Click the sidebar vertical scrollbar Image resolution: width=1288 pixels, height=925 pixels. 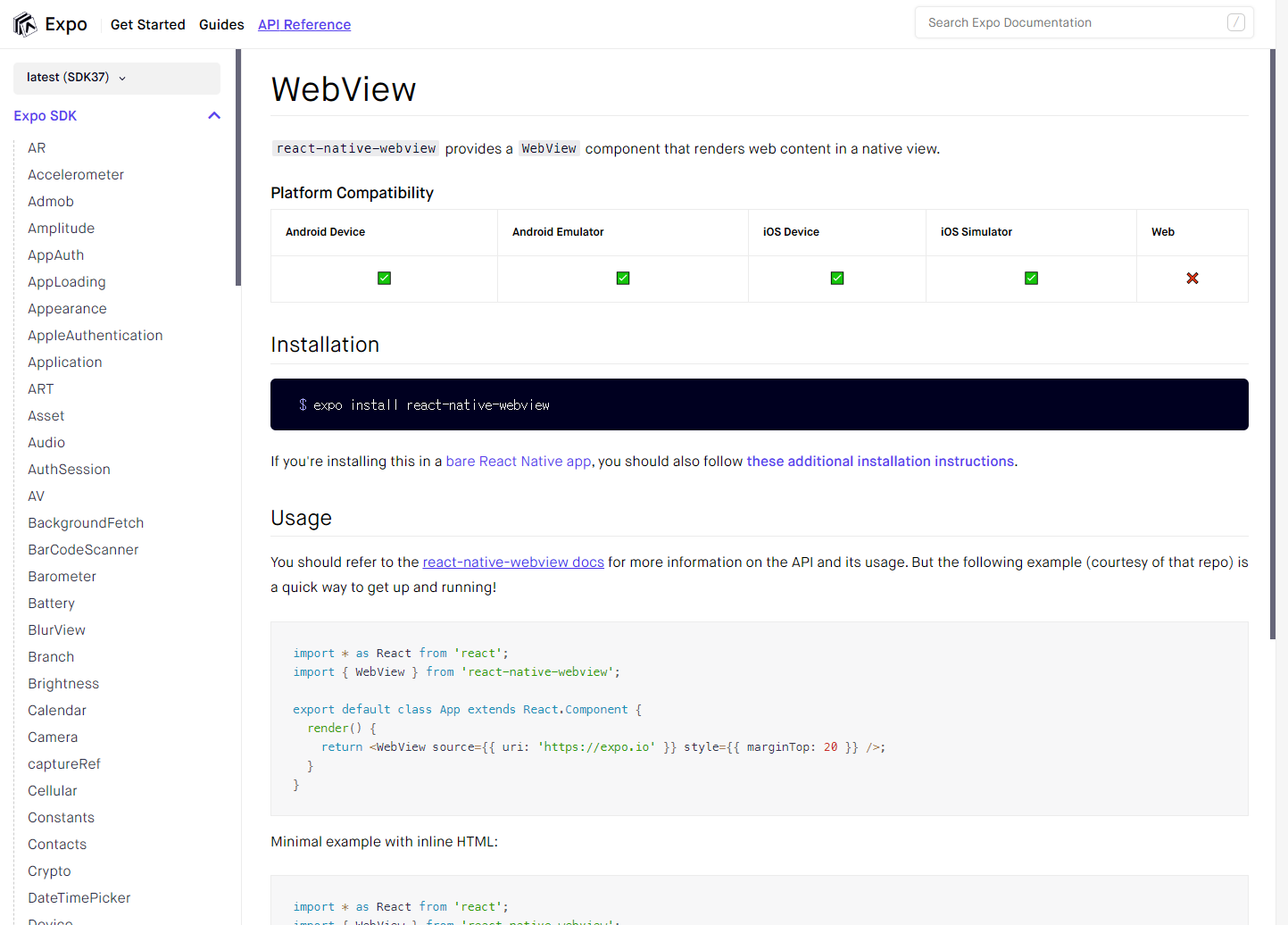[x=238, y=168]
